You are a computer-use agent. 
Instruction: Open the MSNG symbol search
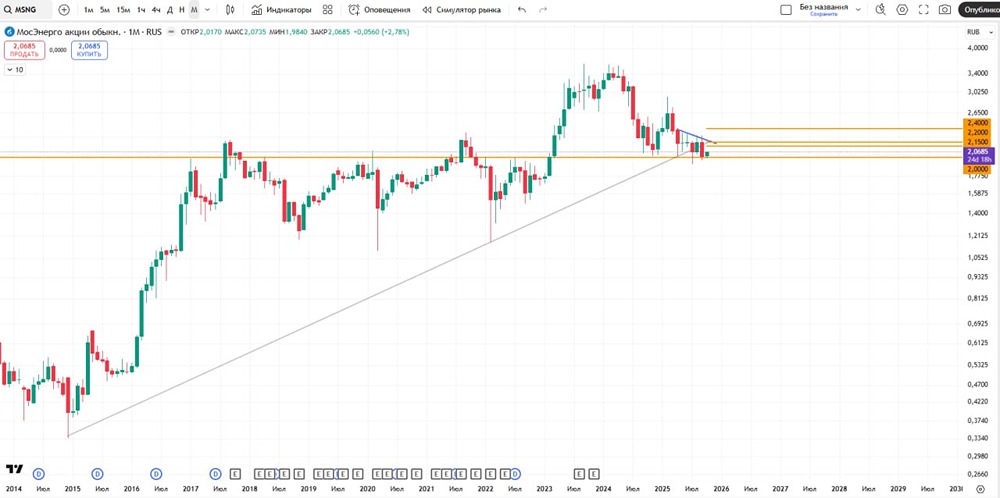(x=26, y=10)
